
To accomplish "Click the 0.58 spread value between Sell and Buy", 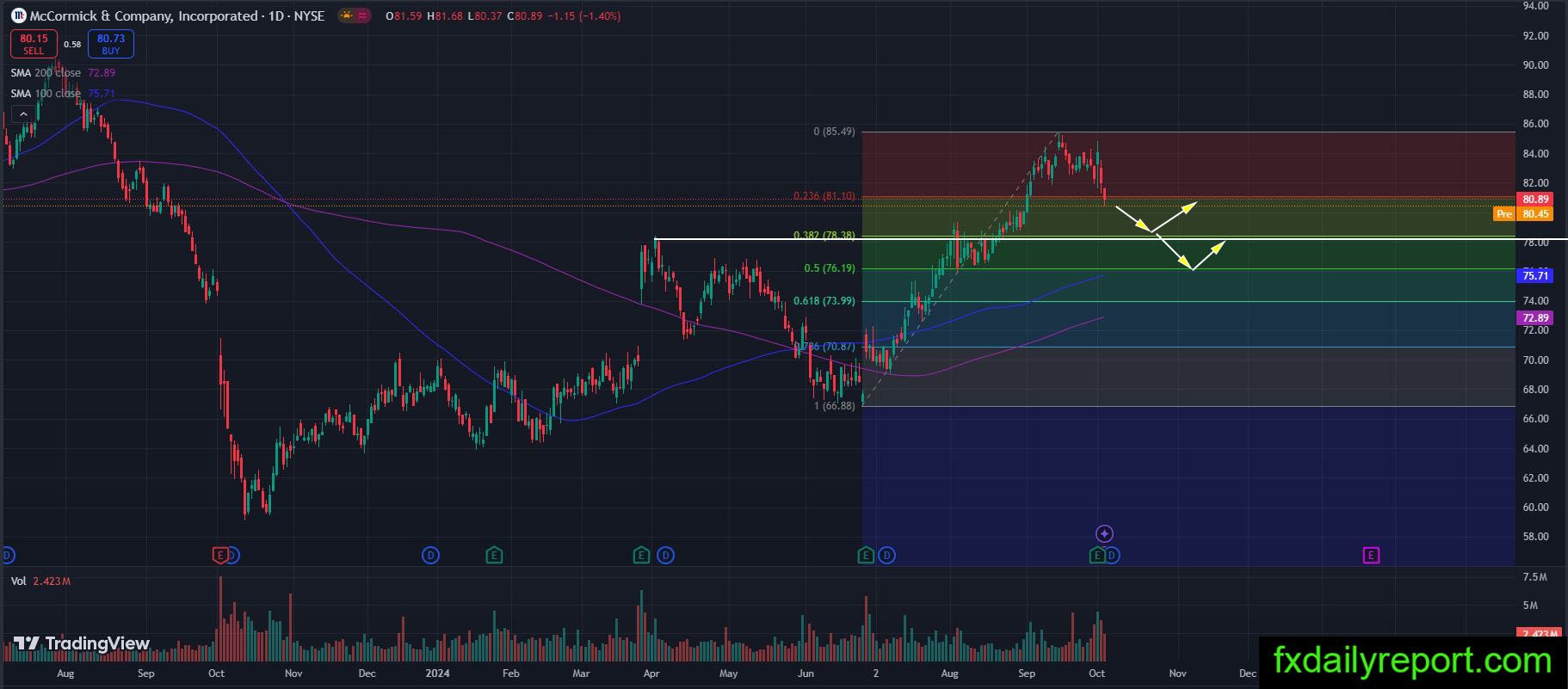I will (x=72, y=45).
